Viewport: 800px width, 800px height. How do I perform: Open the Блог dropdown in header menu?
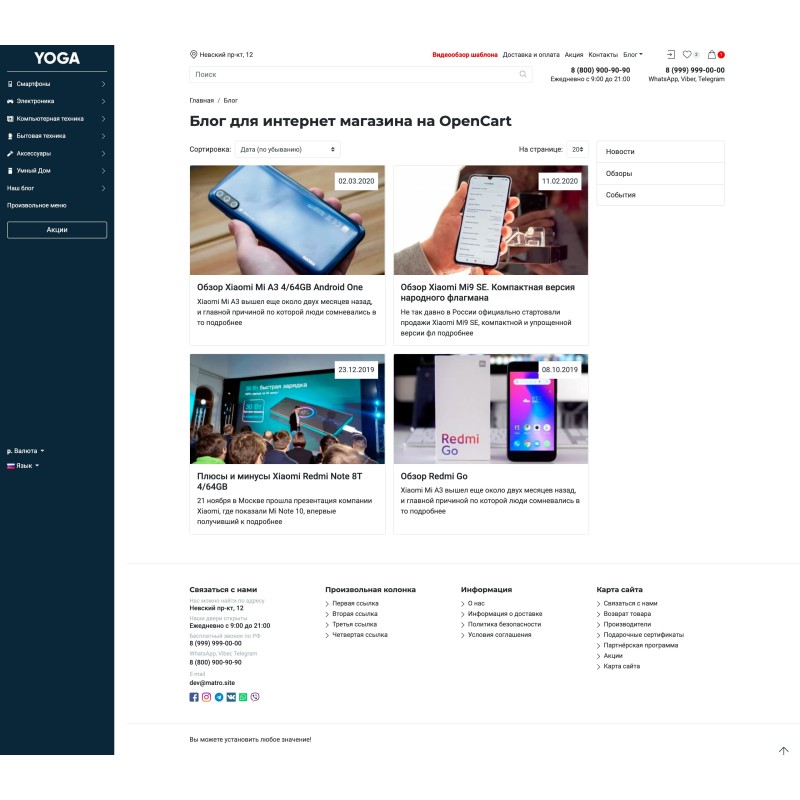click(630, 54)
